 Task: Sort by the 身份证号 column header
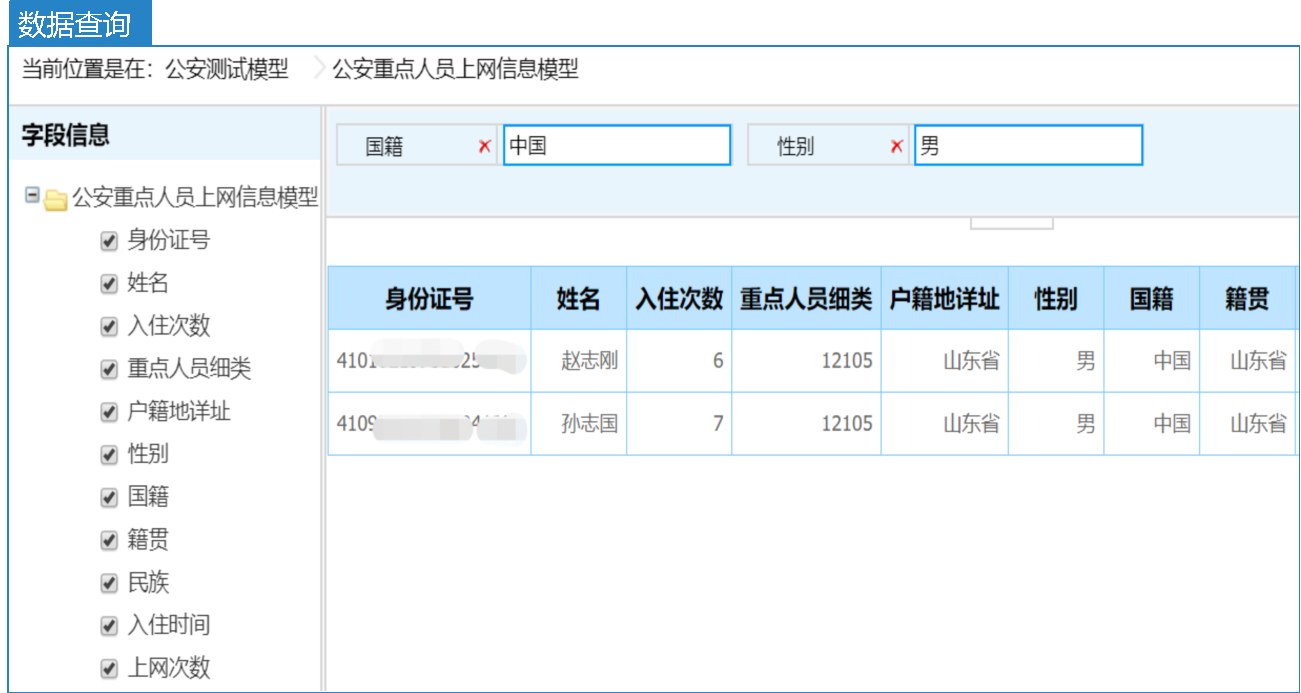[x=429, y=298]
